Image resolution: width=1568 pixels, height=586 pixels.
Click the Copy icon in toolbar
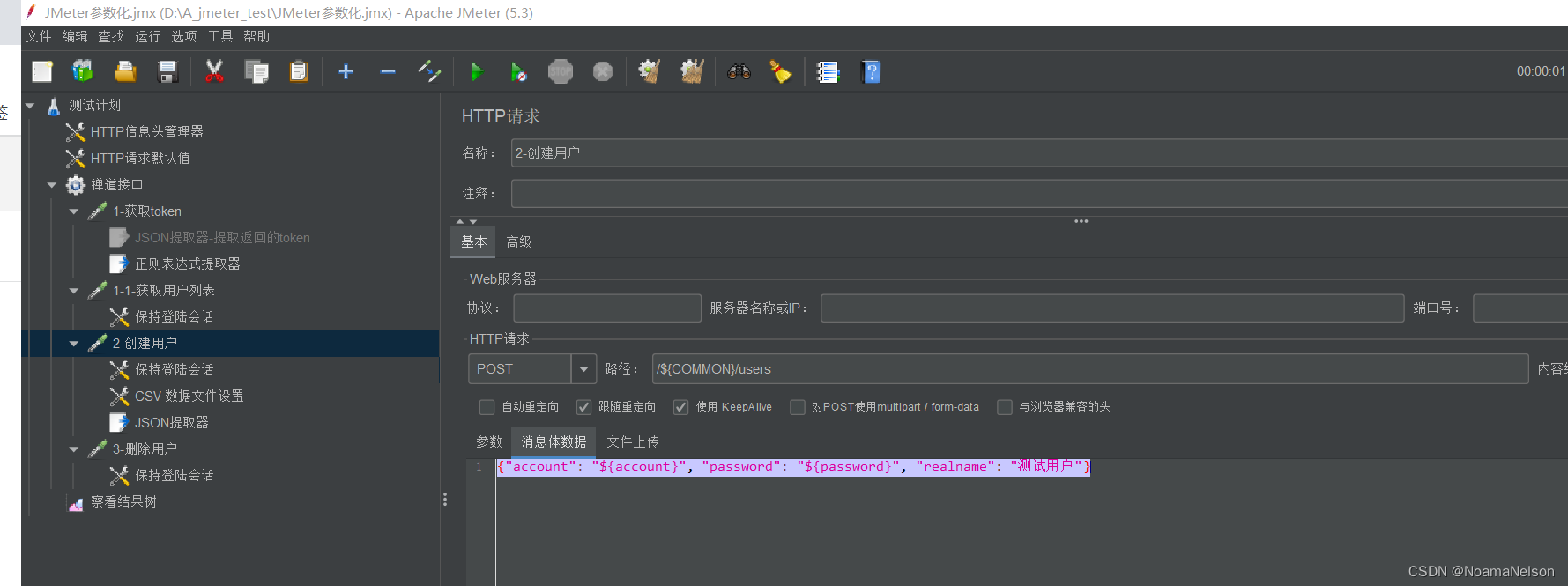(x=256, y=71)
